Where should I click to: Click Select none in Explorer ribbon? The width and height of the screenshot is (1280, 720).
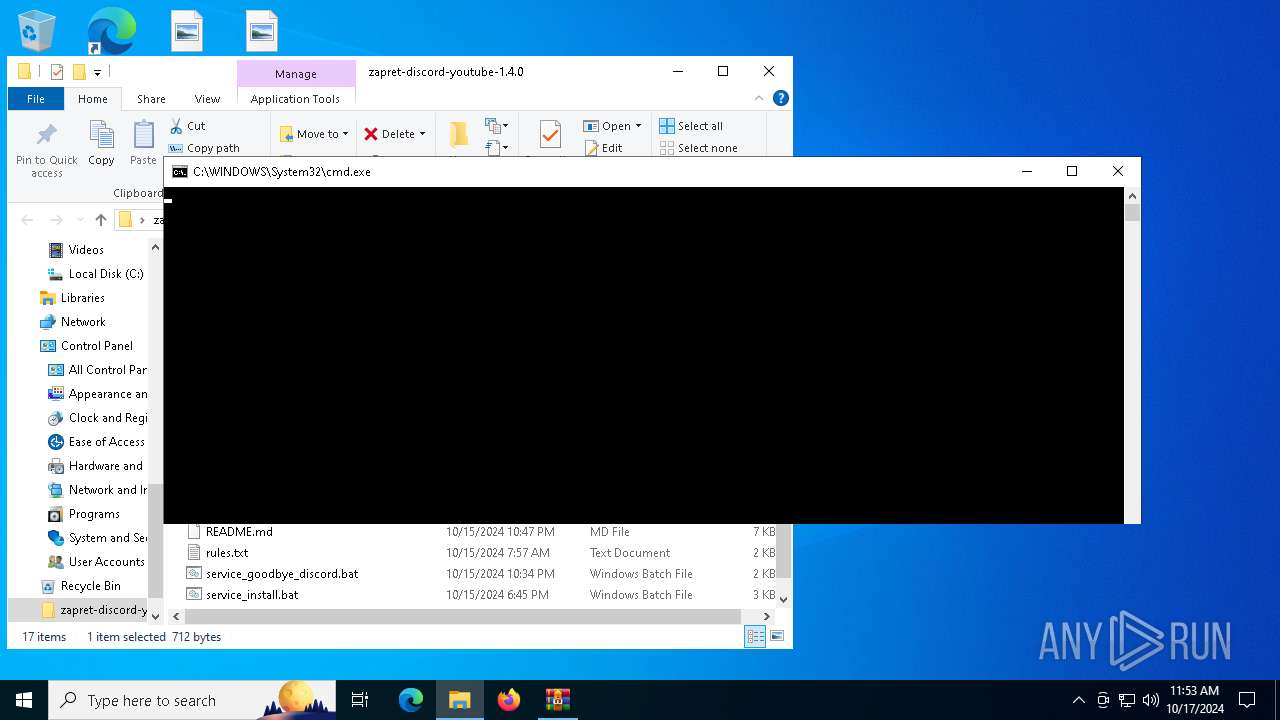tap(699, 148)
